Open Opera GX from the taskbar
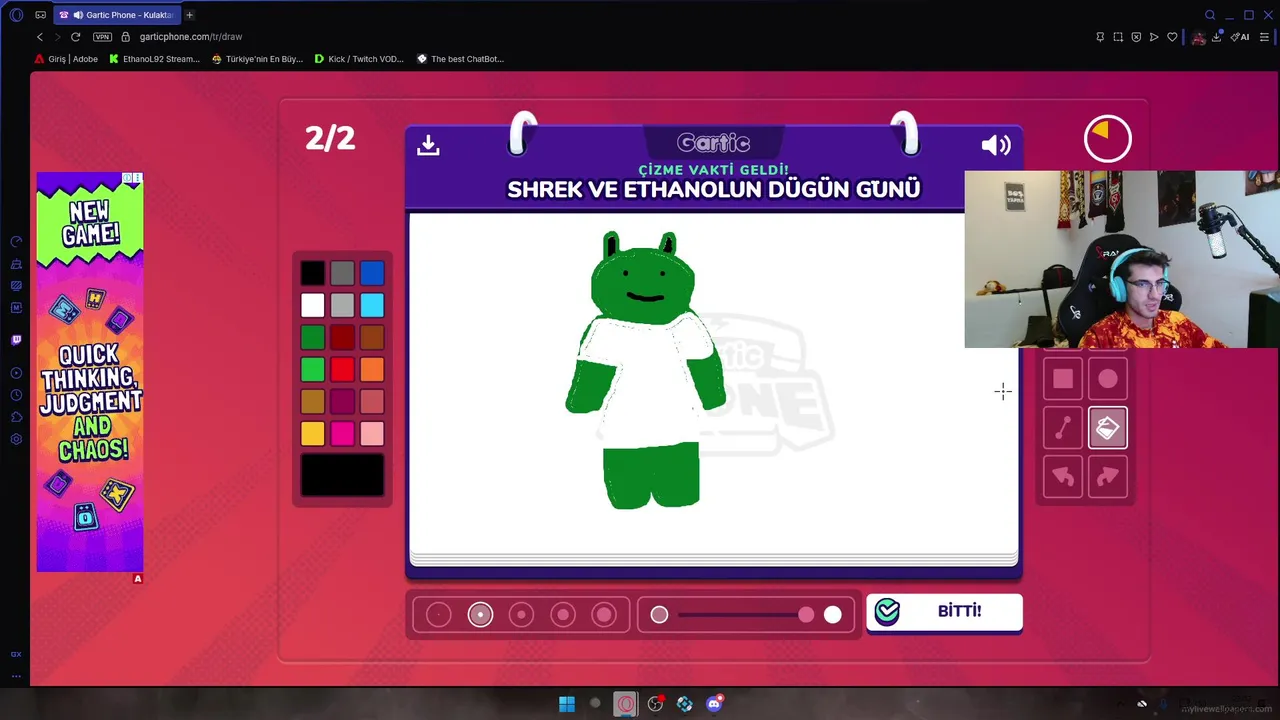 click(626, 704)
